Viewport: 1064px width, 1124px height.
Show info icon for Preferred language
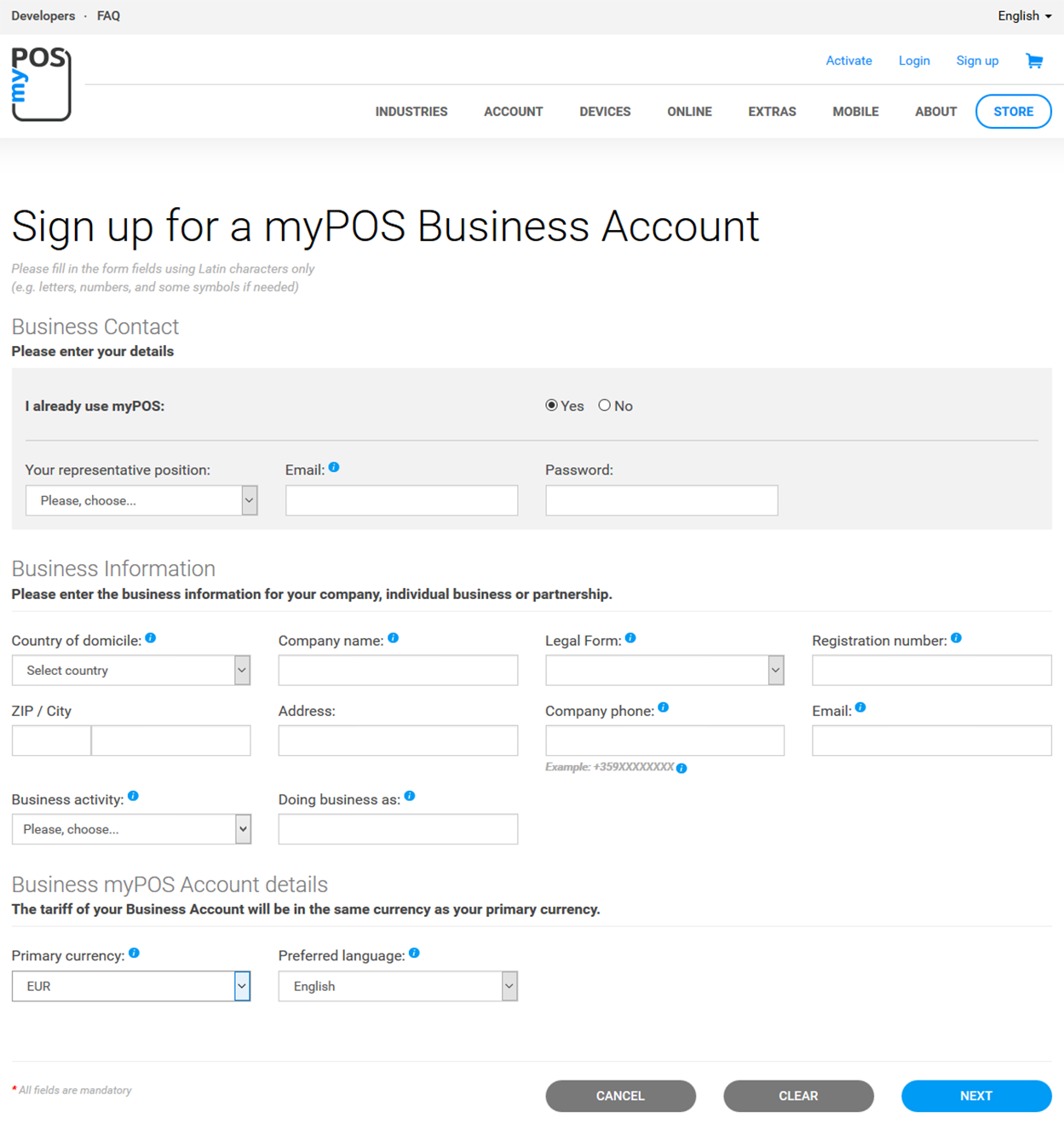click(x=414, y=953)
